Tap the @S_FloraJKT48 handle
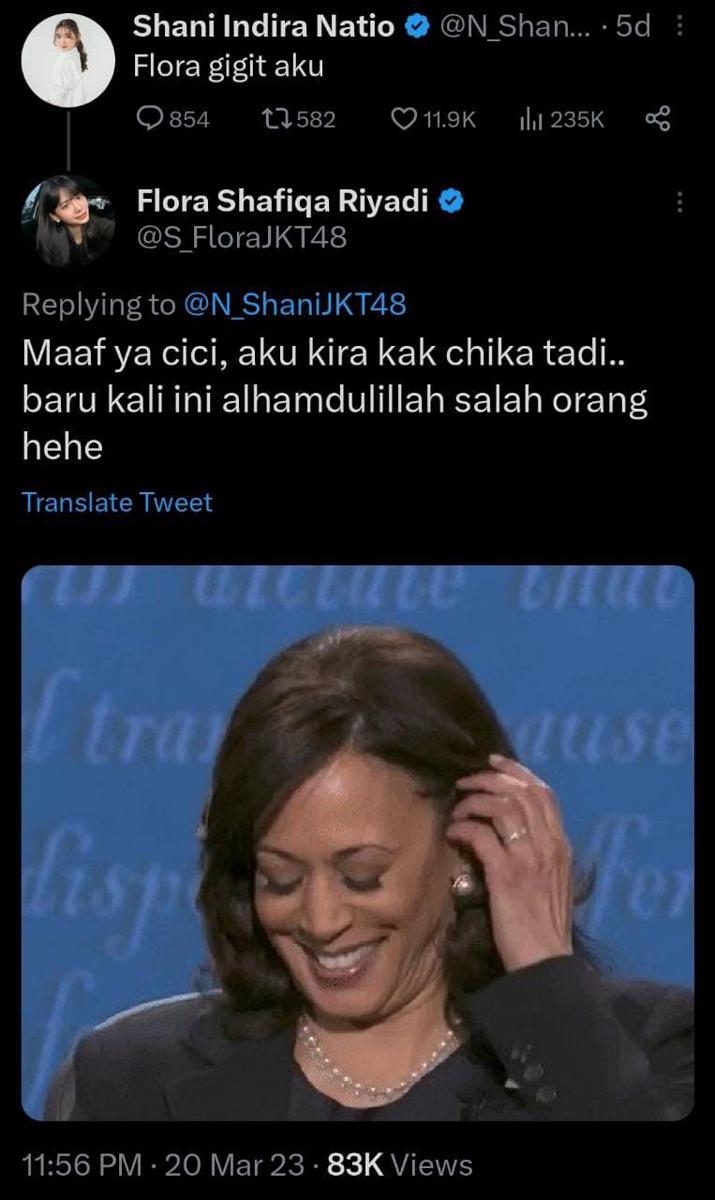 click(241, 237)
